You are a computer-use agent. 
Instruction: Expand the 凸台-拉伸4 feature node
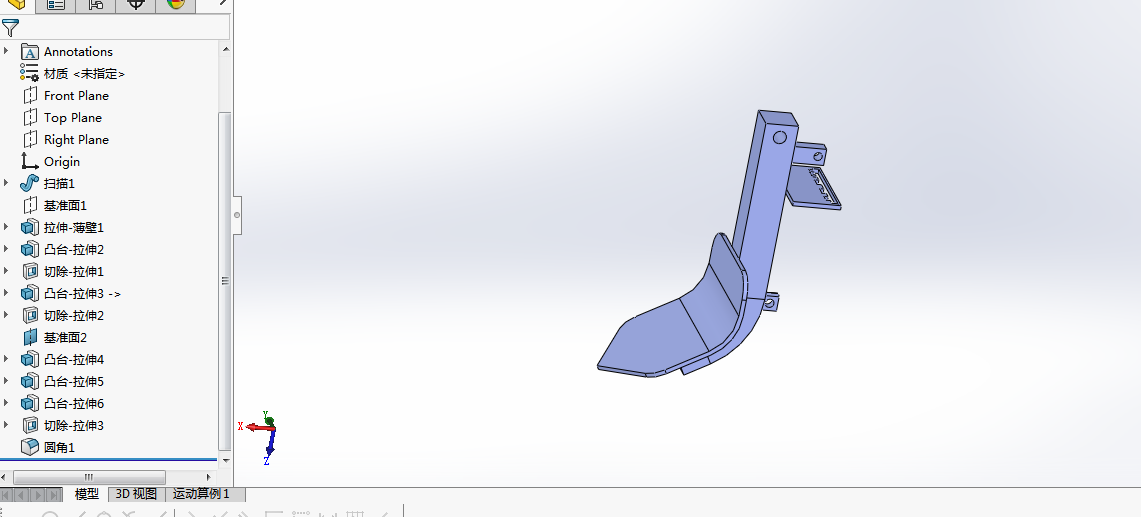[x=7, y=359]
